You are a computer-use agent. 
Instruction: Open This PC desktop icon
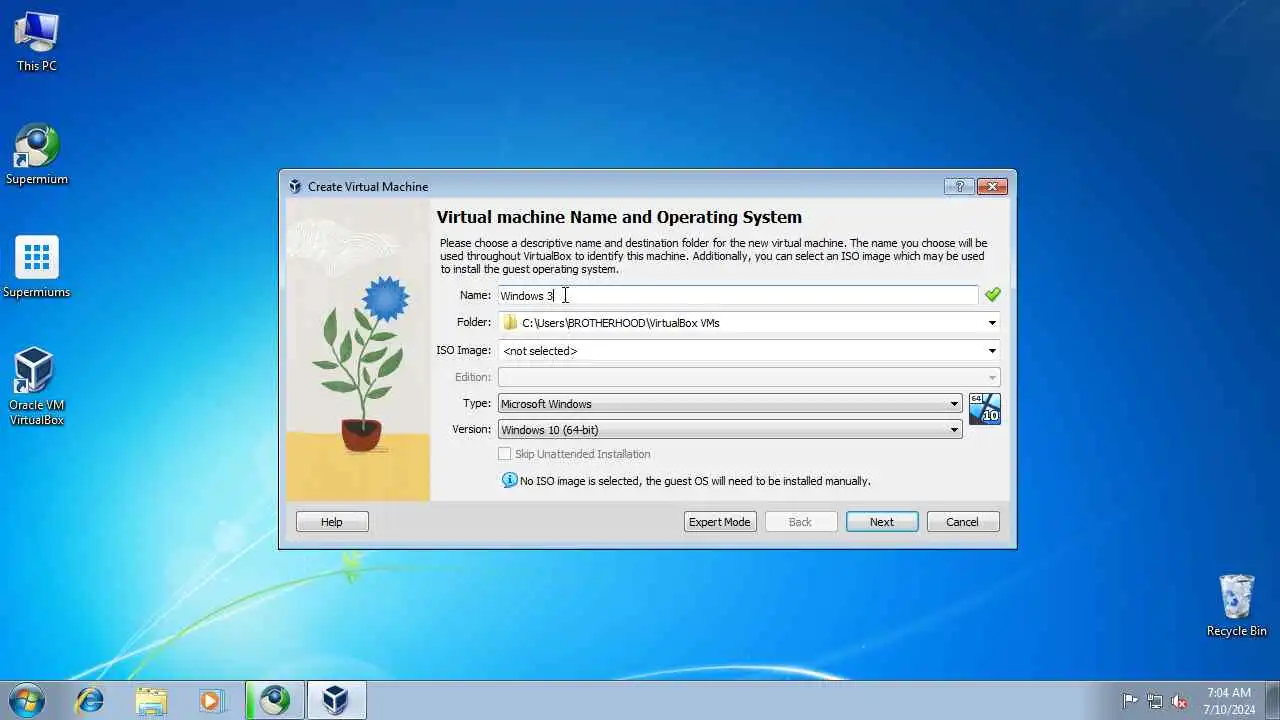36,40
